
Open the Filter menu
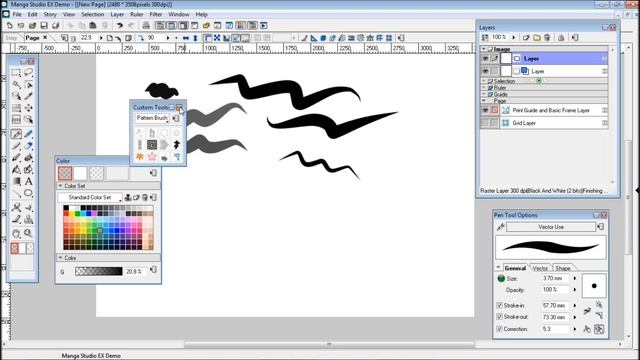coord(156,14)
